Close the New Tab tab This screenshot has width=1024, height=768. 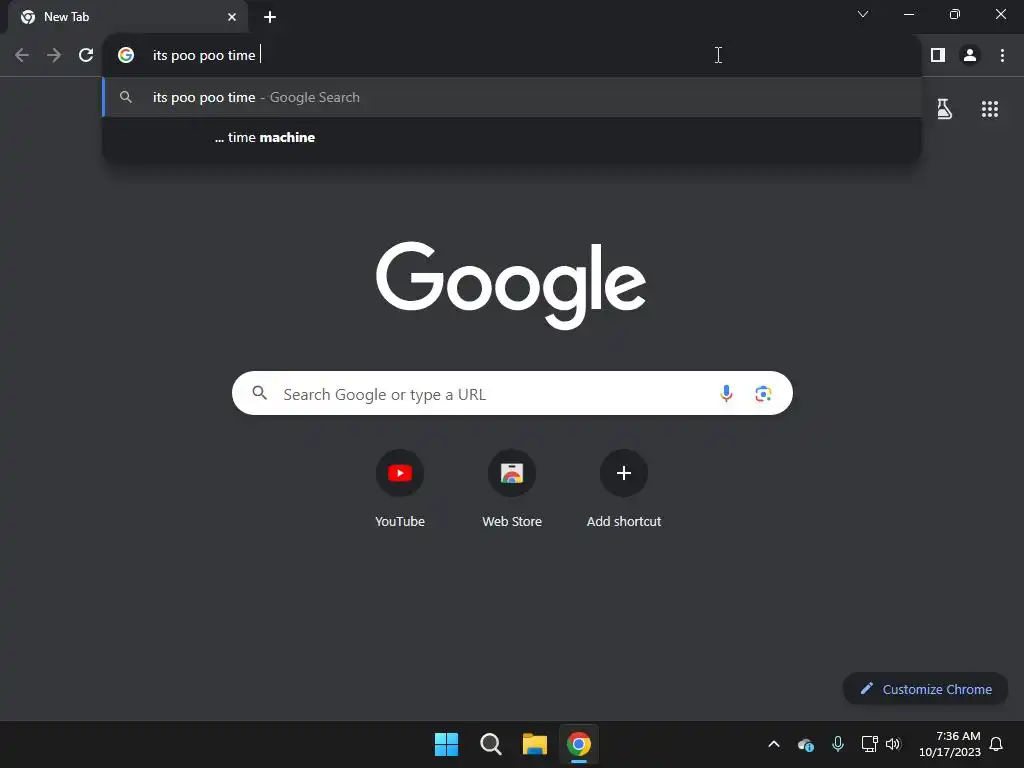pos(232,17)
